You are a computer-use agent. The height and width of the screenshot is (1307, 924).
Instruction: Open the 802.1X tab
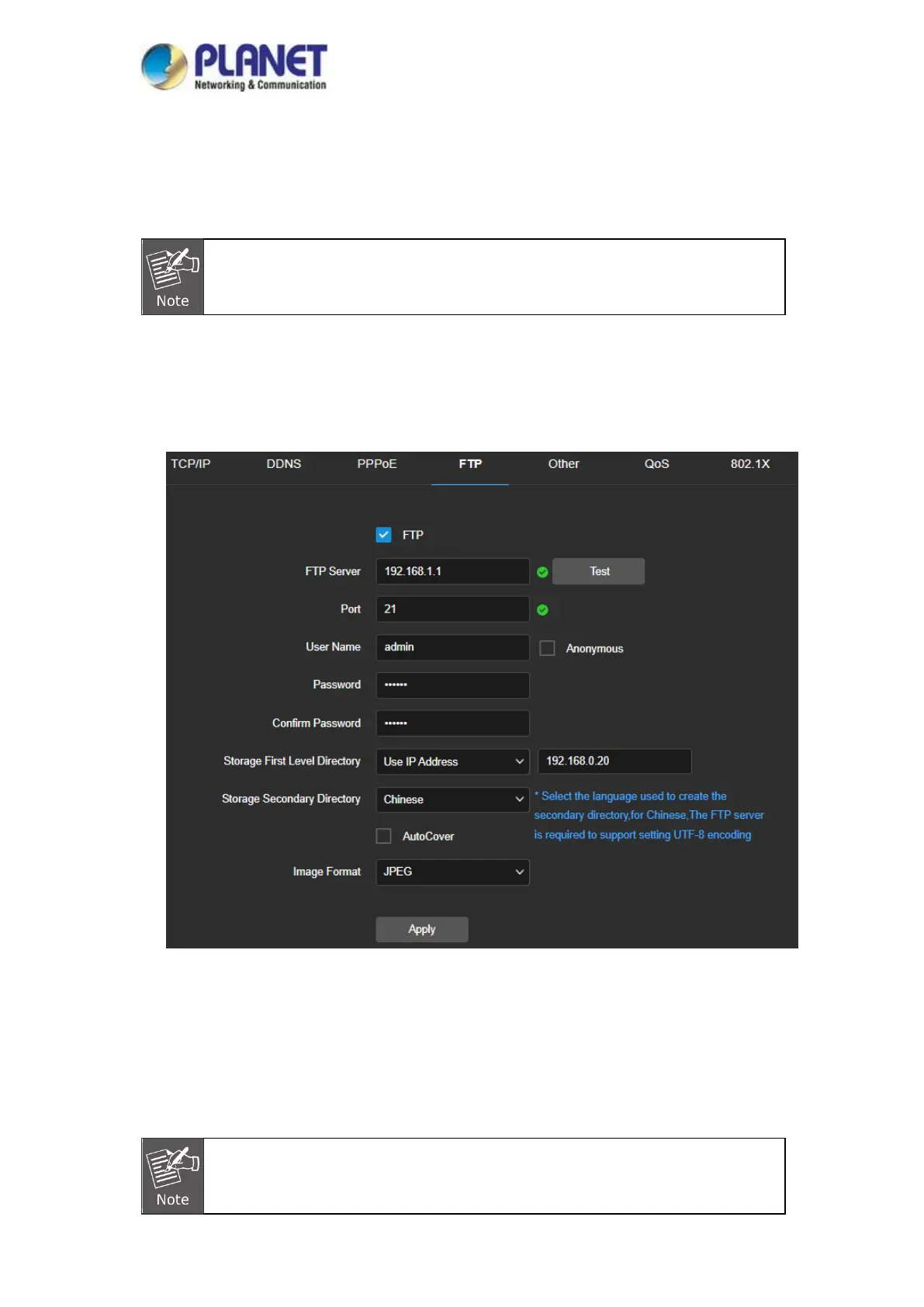(749, 464)
